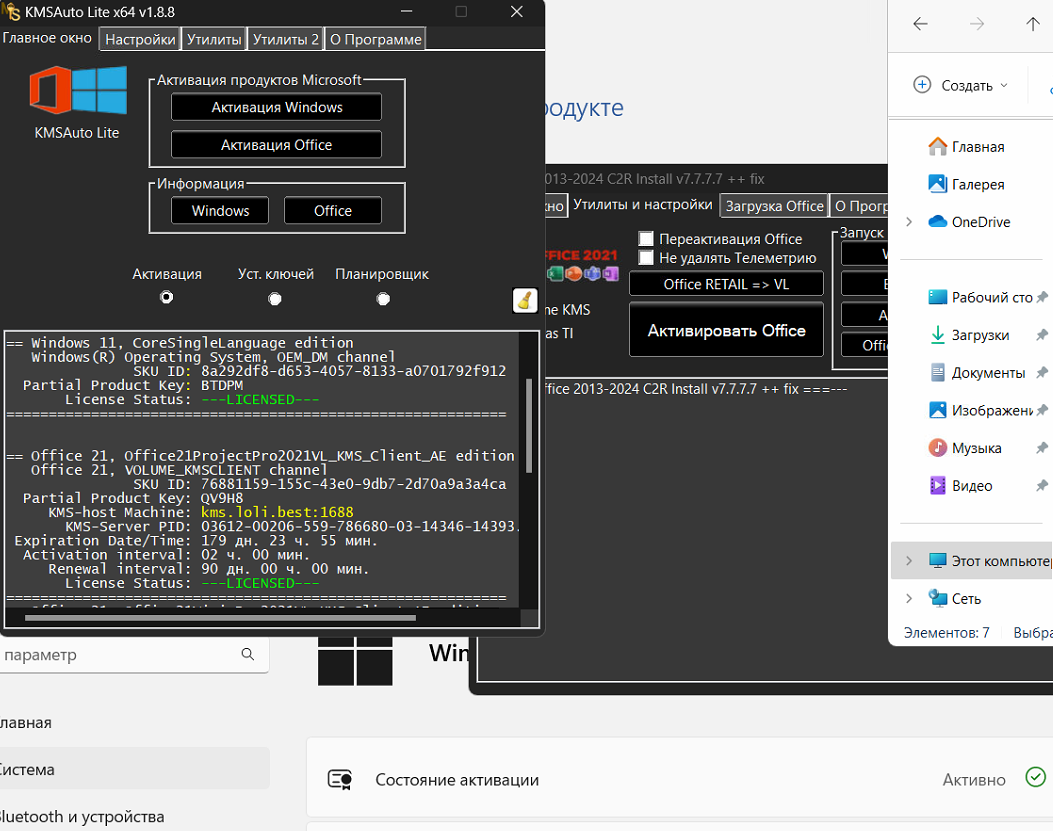Enable Не удалять Телеметрию checkbox
This screenshot has height=831, width=1053.
pyautogui.click(x=646, y=257)
